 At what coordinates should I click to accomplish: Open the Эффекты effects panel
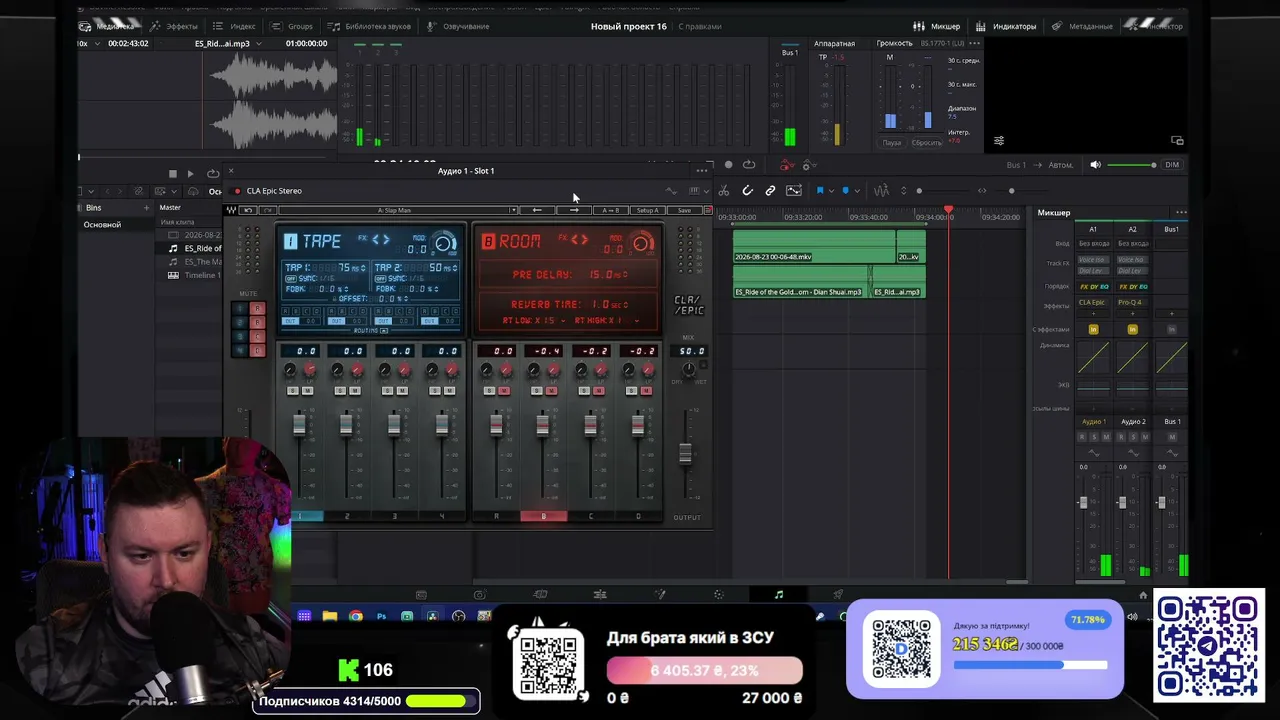[174, 26]
